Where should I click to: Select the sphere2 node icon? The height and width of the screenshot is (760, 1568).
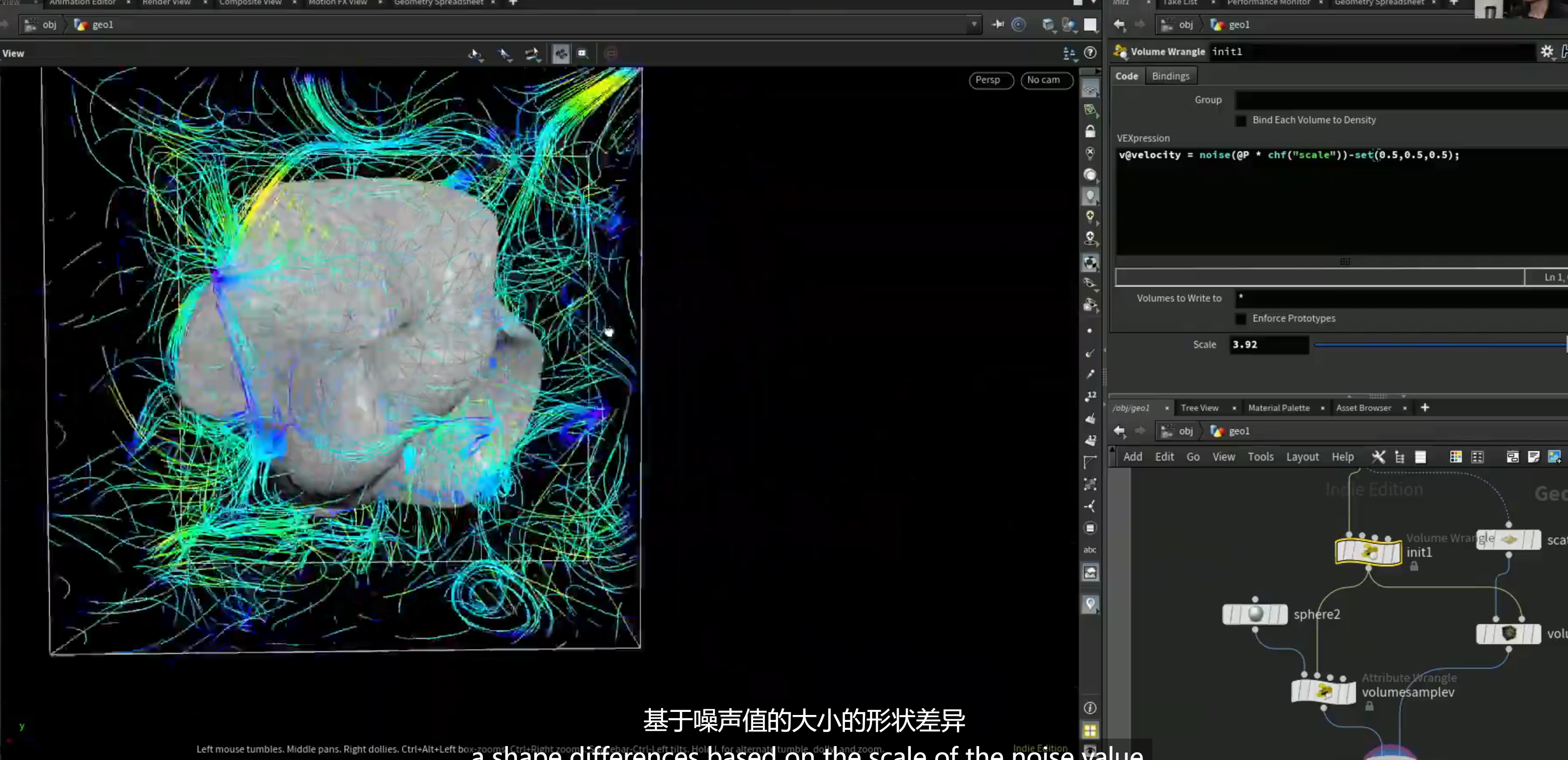(x=1255, y=614)
